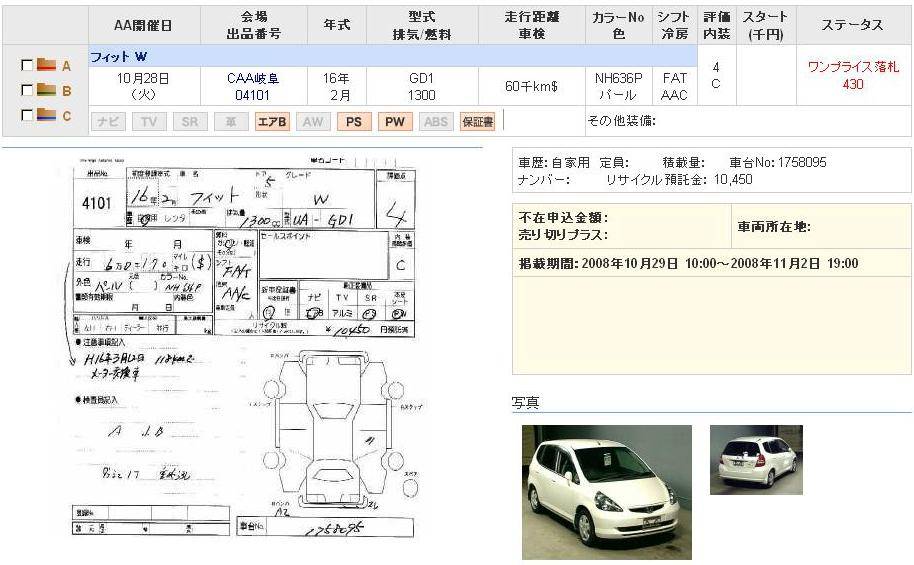The image size is (914, 565).
Task: Click the 掲載期間 listing period text
Action: (x=688, y=264)
